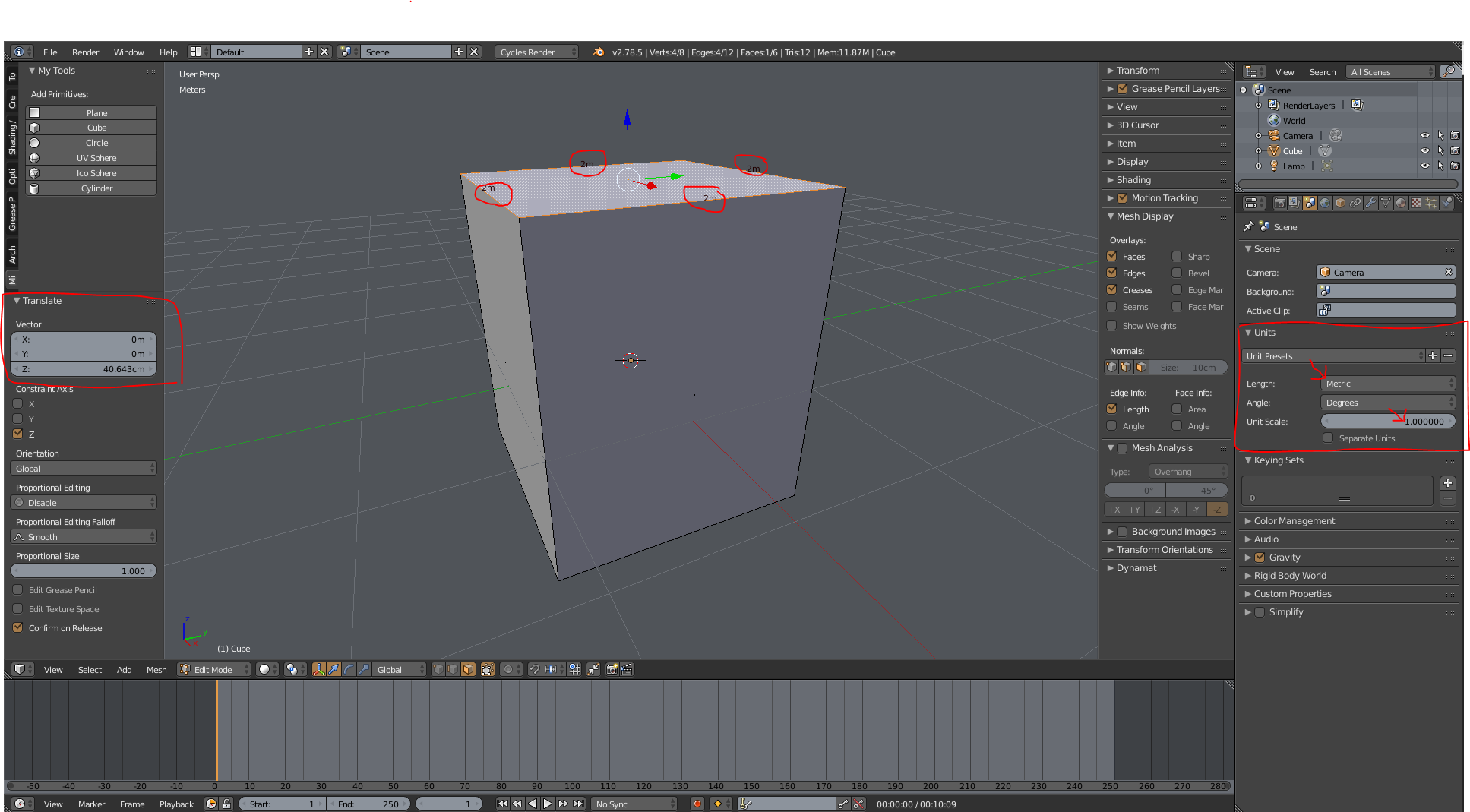Open the timeline Marker menu
The image size is (1470, 812).
pyautogui.click(x=91, y=804)
